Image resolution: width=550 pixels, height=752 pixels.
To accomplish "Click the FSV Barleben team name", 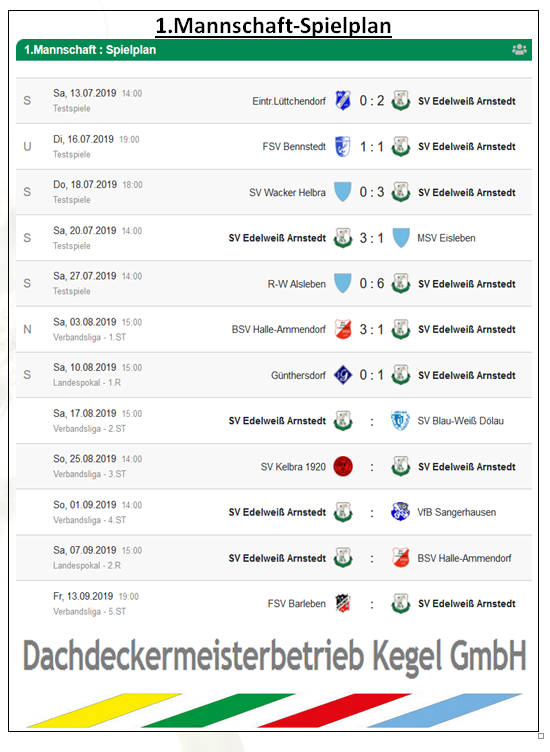I will pyautogui.click(x=296, y=603).
